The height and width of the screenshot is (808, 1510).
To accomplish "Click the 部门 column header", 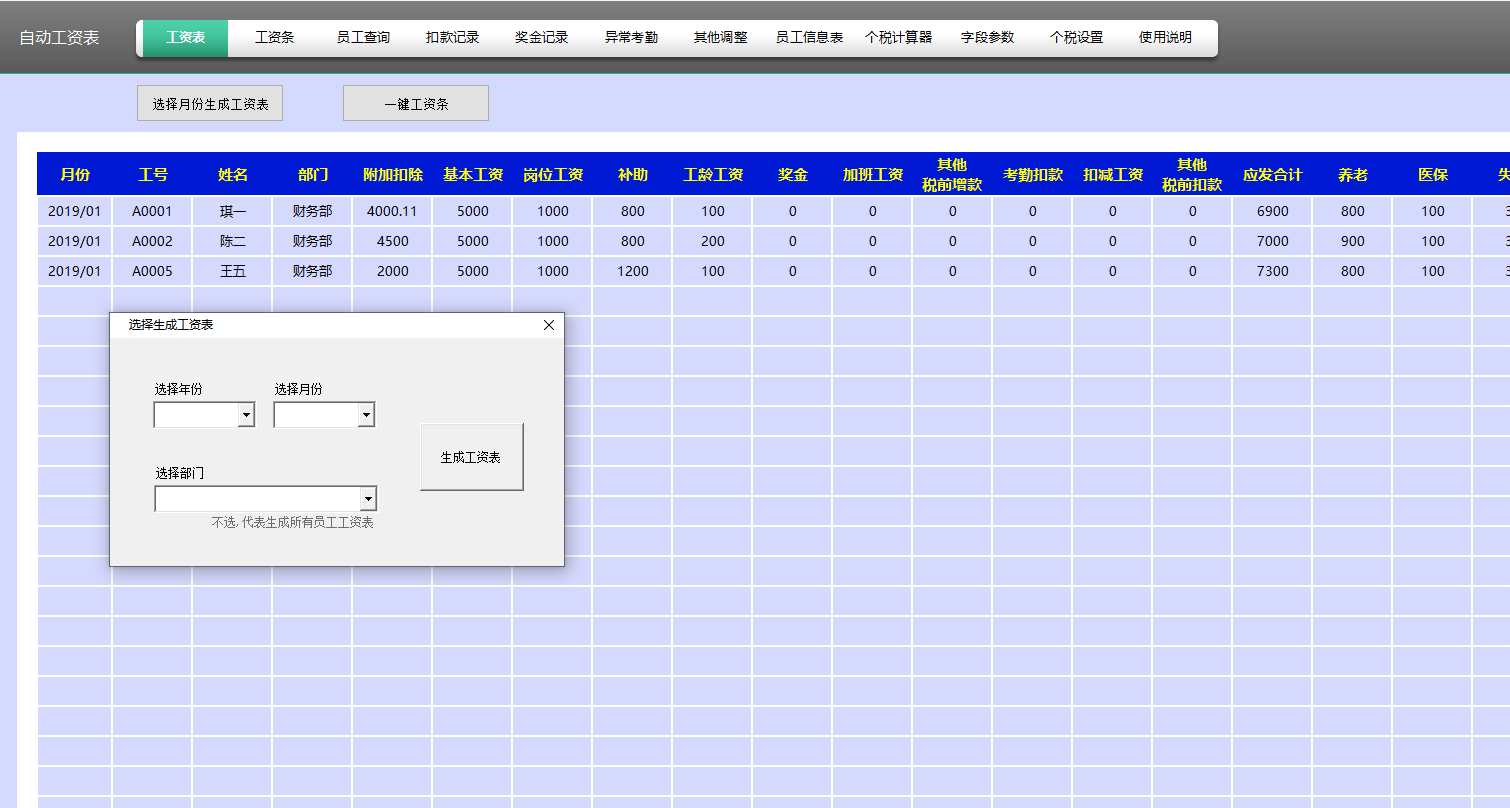I will 312,175.
